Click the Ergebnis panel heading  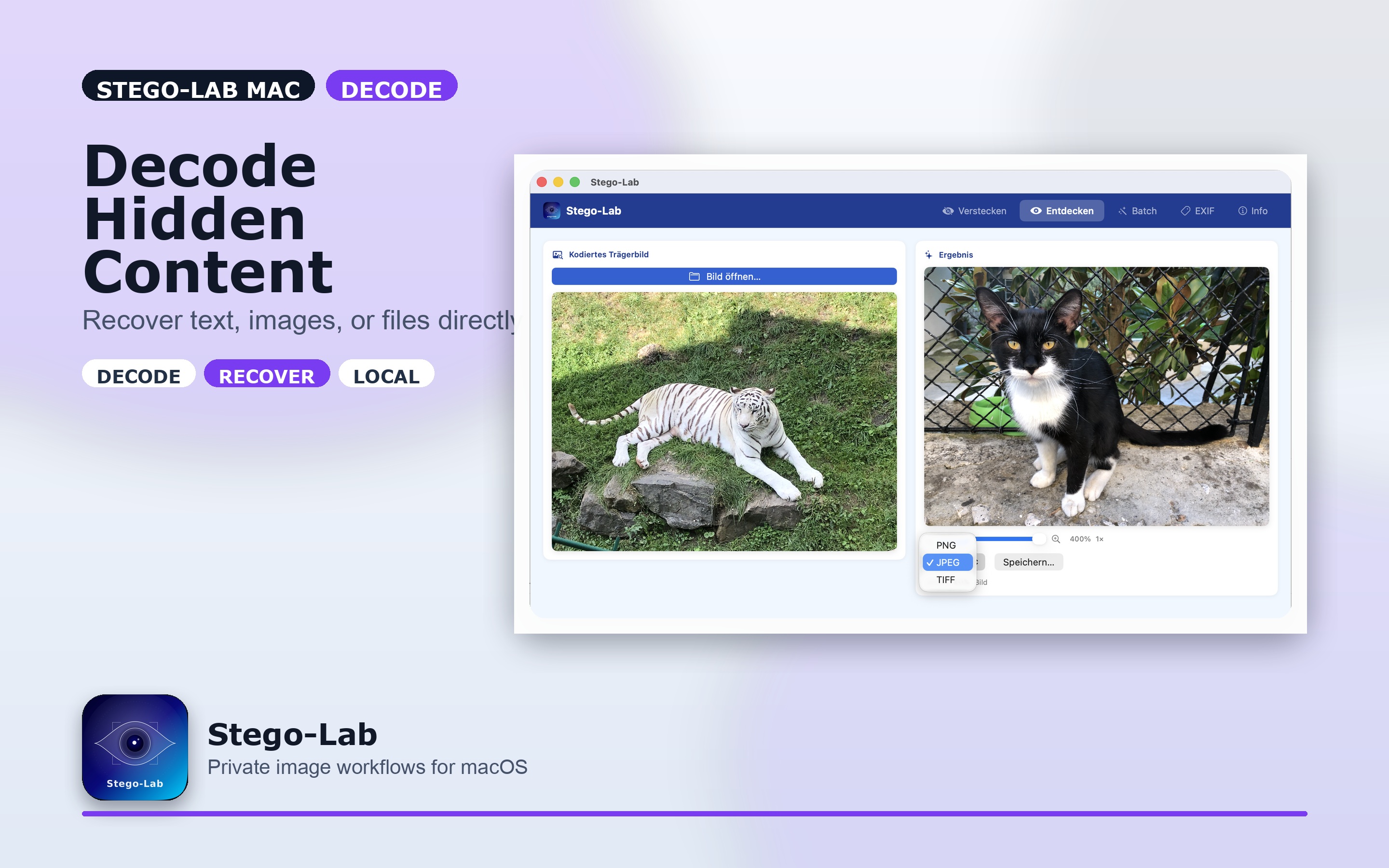[x=955, y=255]
